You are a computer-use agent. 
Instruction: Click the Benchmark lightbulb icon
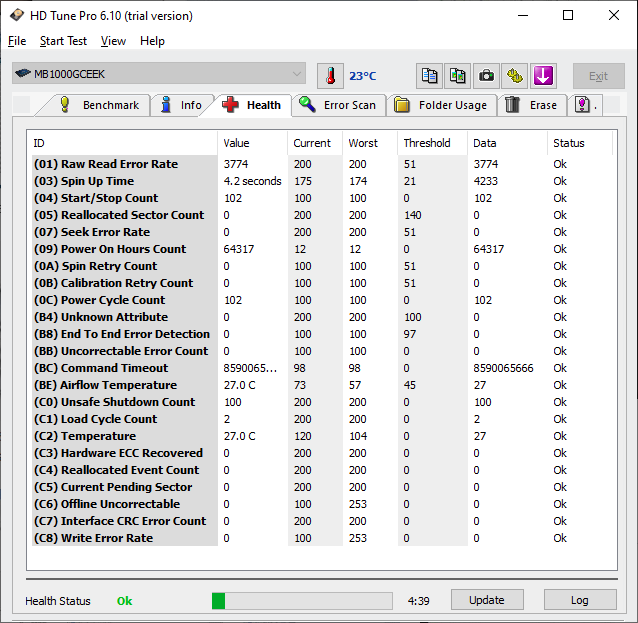(65, 105)
